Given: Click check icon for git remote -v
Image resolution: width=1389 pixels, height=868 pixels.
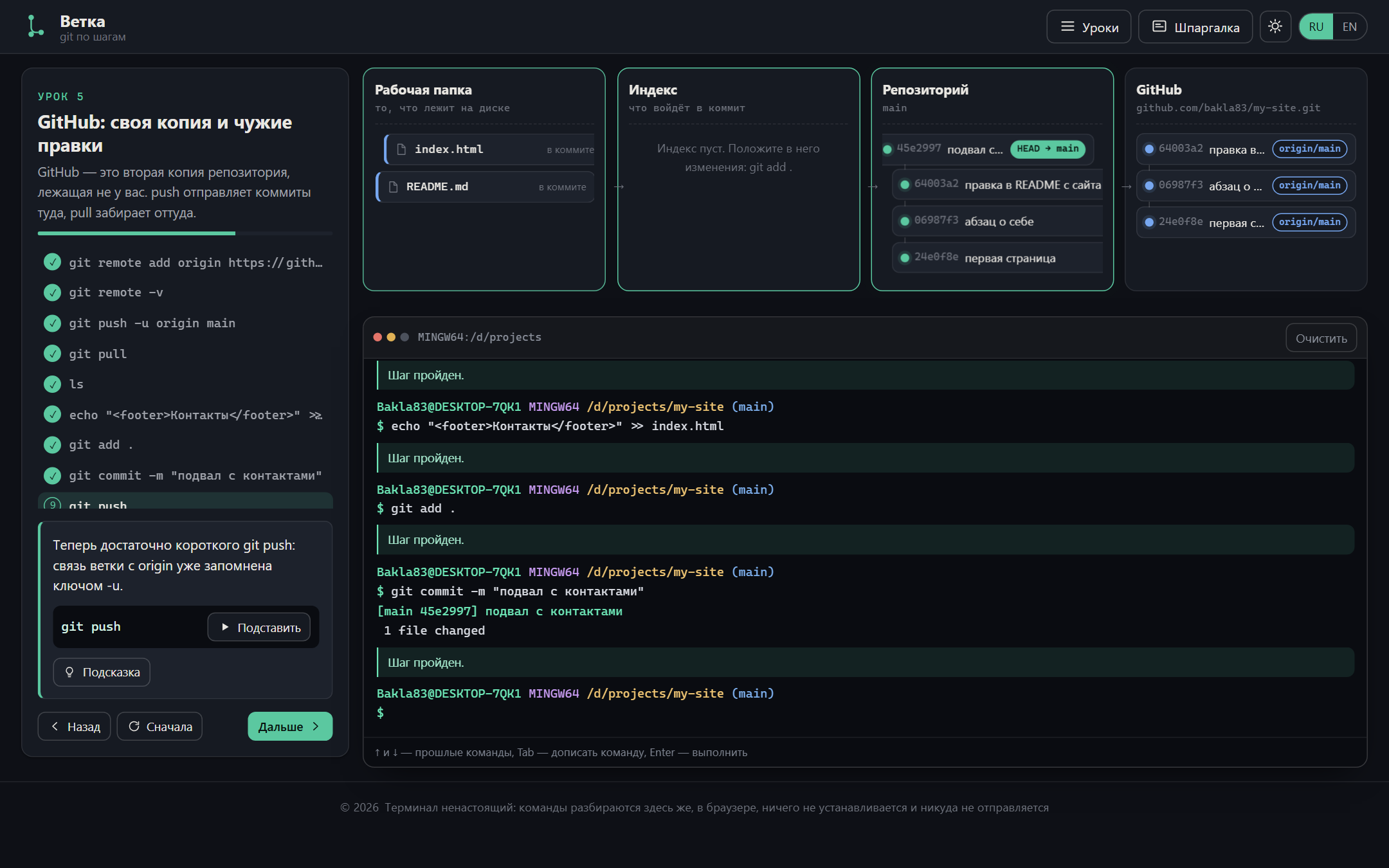Looking at the screenshot, I should (52, 293).
